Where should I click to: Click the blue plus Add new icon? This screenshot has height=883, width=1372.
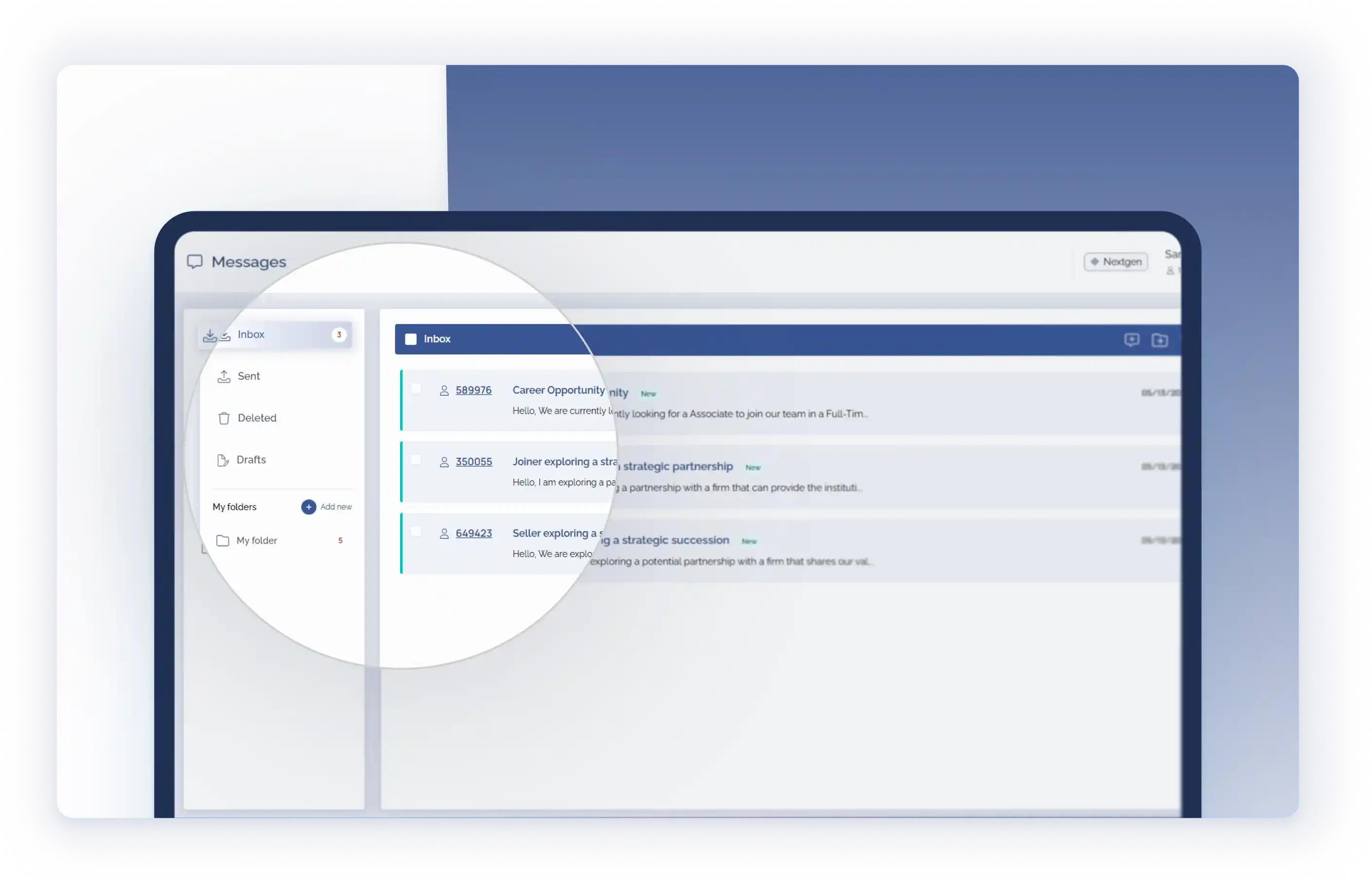point(309,507)
